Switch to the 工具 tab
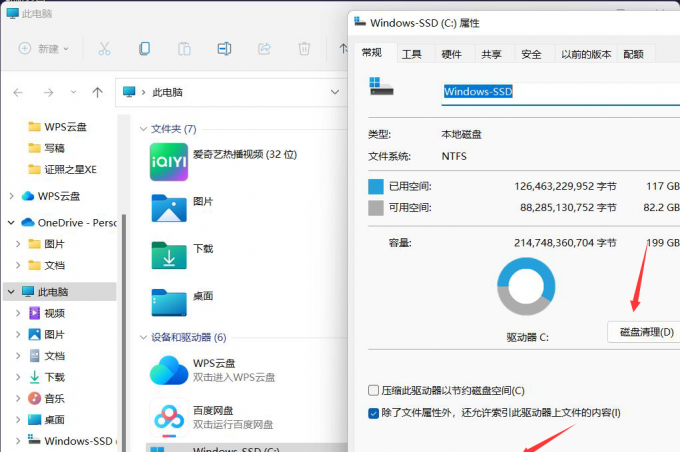The height and width of the screenshot is (452, 680). pos(412,54)
